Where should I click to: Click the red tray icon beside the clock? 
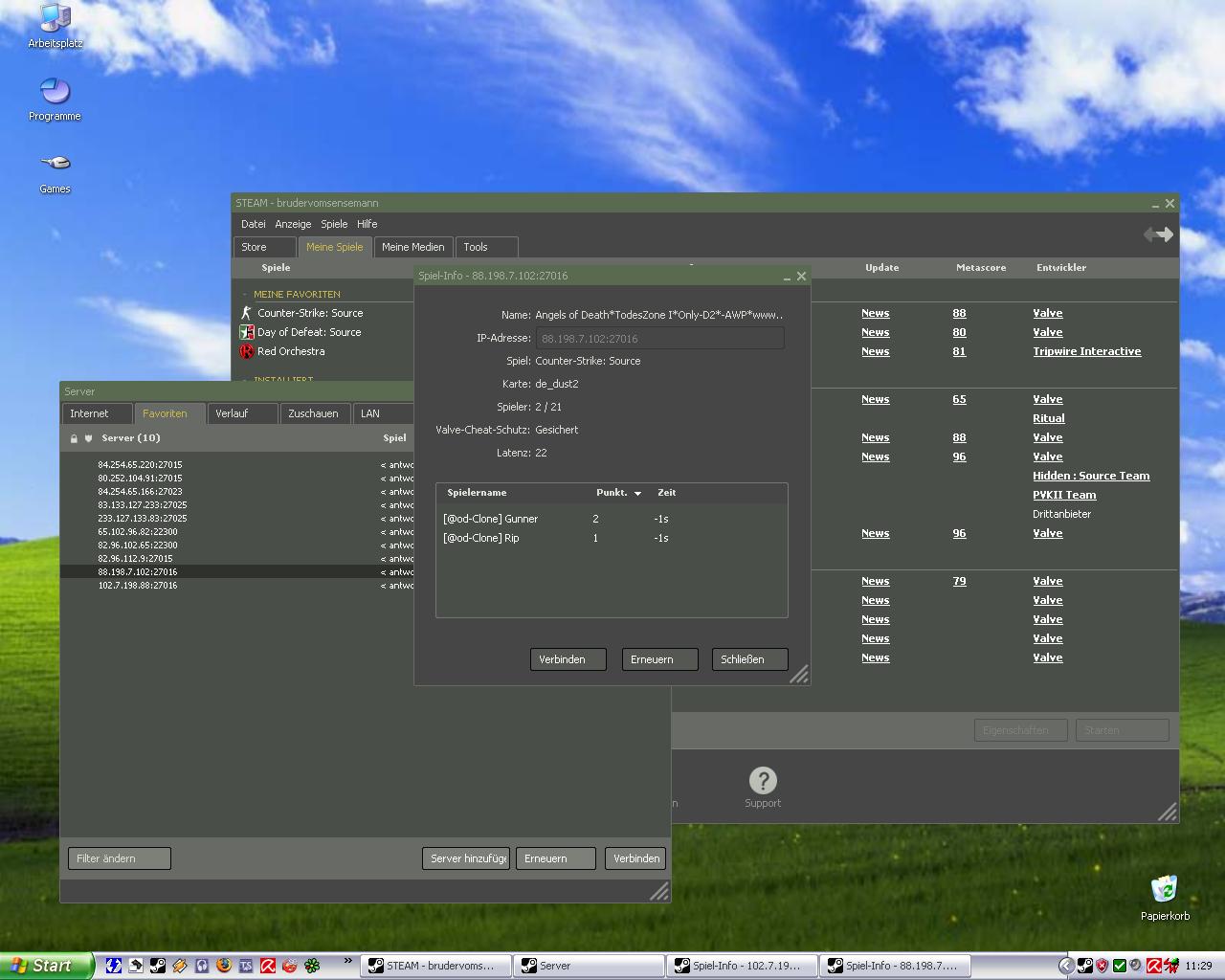(1171, 966)
